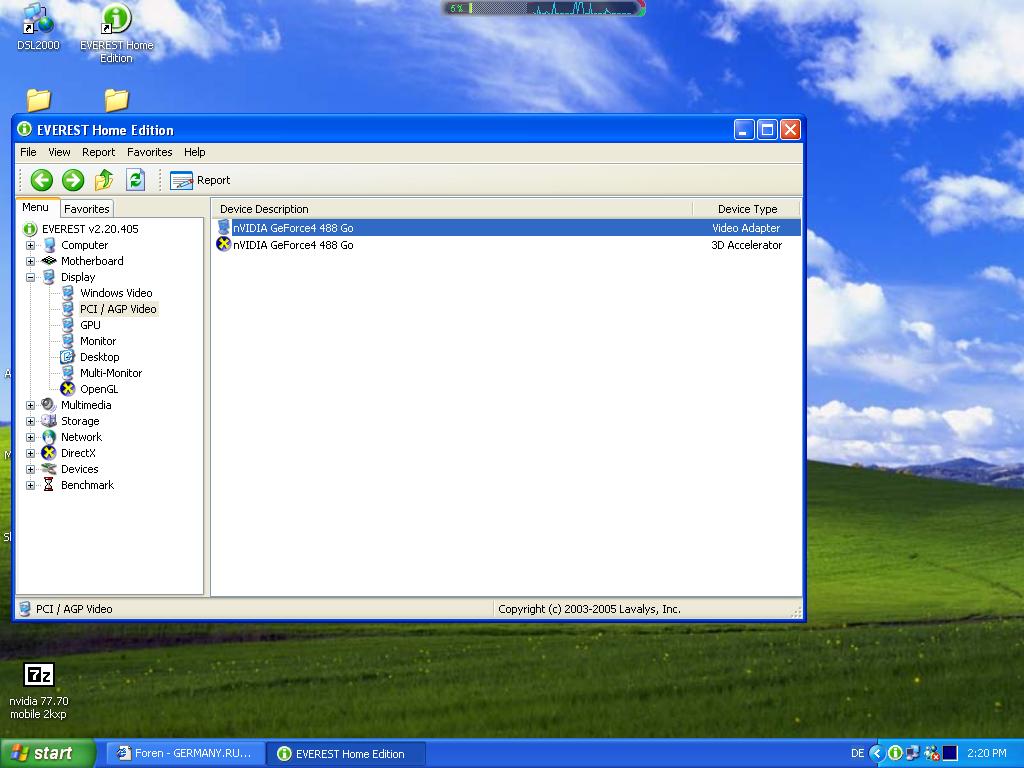1024x768 pixels.
Task: Collapse the Display tree node
Action: (x=30, y=278)
